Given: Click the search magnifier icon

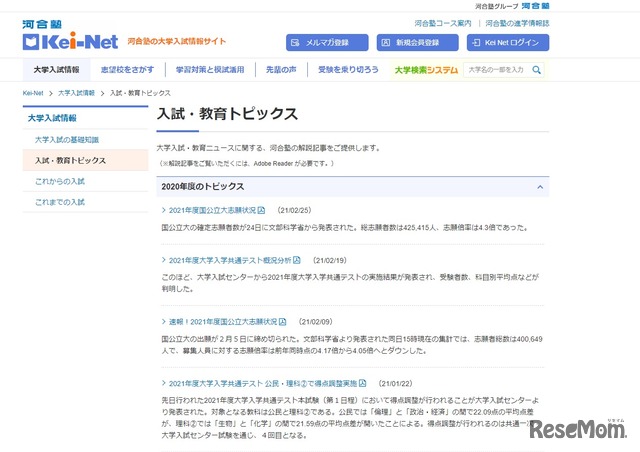Looking at the screenshot, I should coord(537,71).
